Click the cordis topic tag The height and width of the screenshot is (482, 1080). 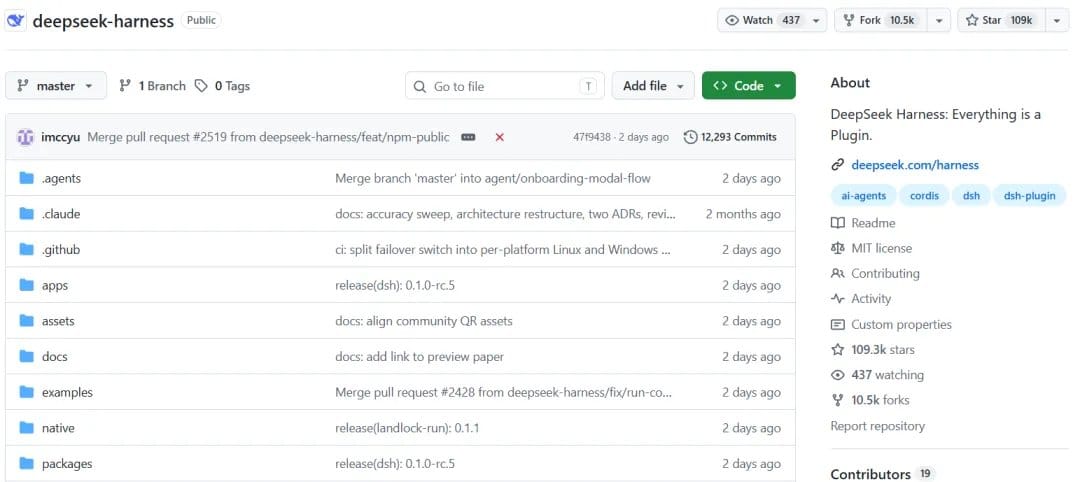[924, 196]
